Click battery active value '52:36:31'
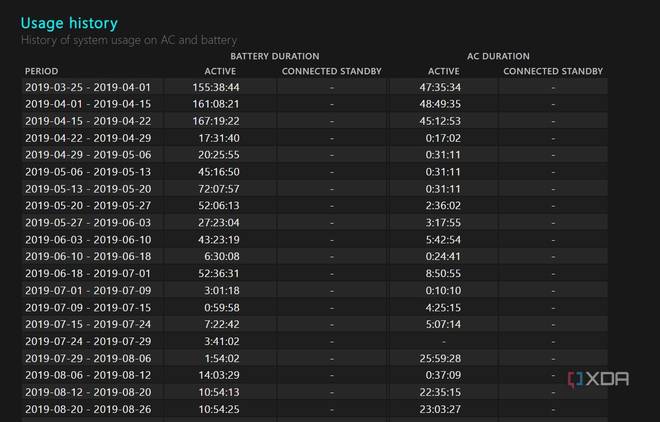This screenshot has width=660, height=422. click(219, 273)
